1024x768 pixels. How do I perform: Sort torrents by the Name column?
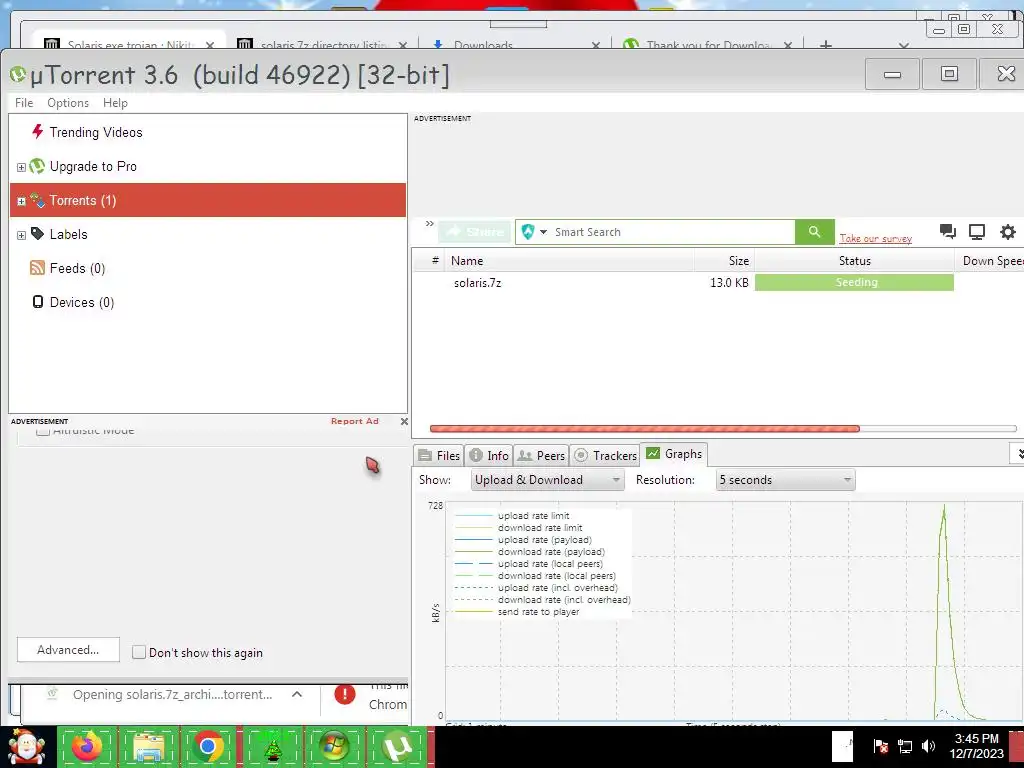tap(568, 261)
